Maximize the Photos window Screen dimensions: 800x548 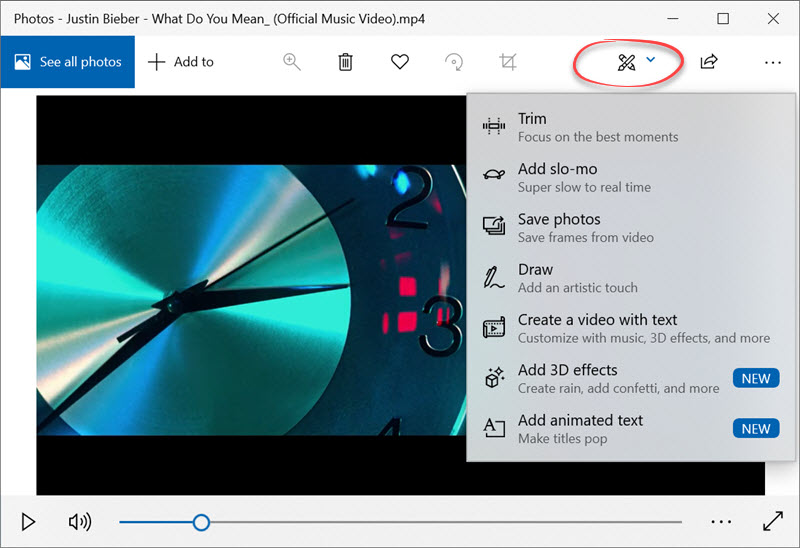pos(723,18)
